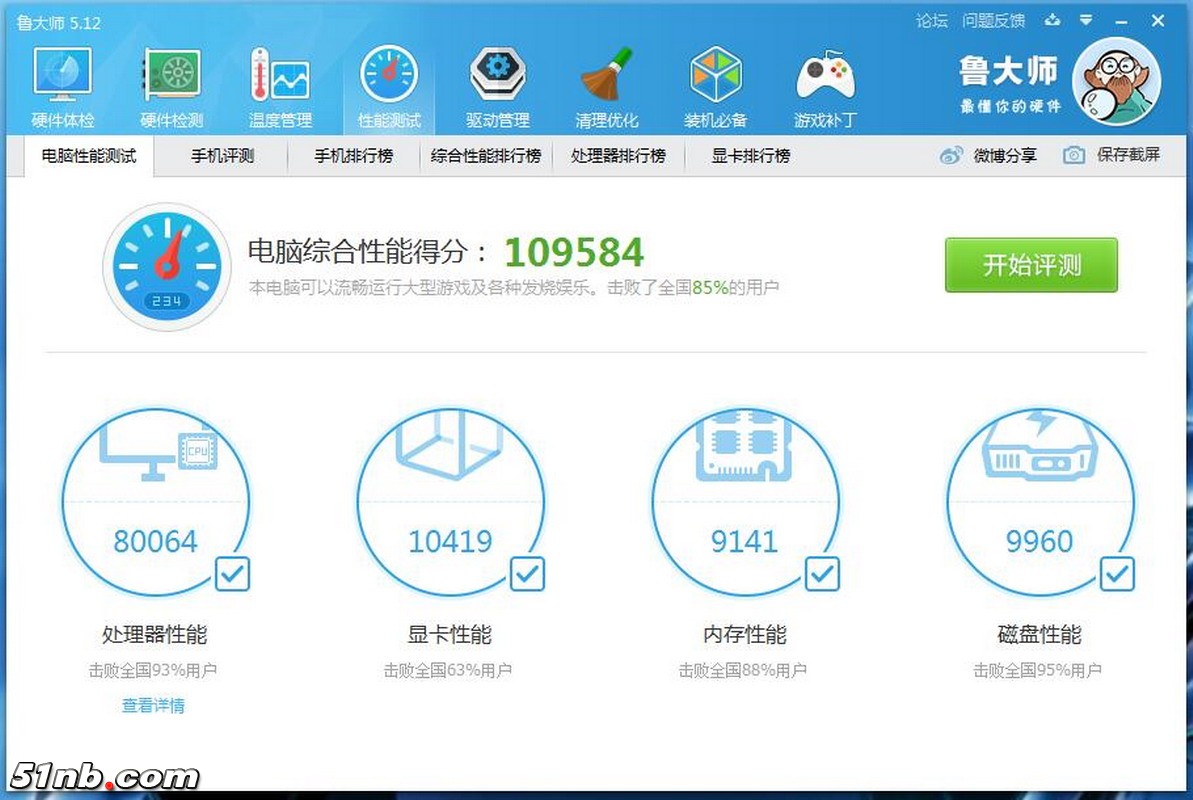Screen dimensions: 1193x800
Task: Click the green 开始评测 button
Action: (x=1031, y=265)
